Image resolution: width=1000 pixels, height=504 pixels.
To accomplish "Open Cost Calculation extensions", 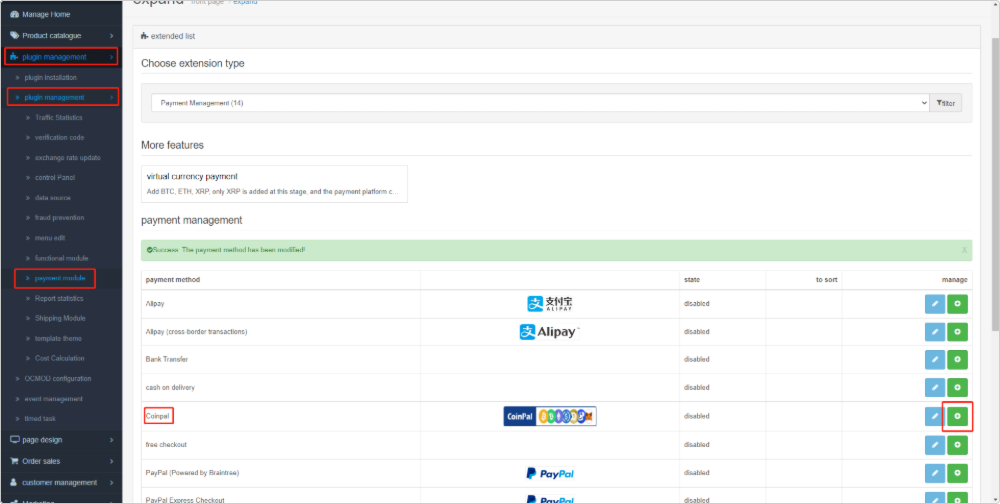I will tap(60, 358).
